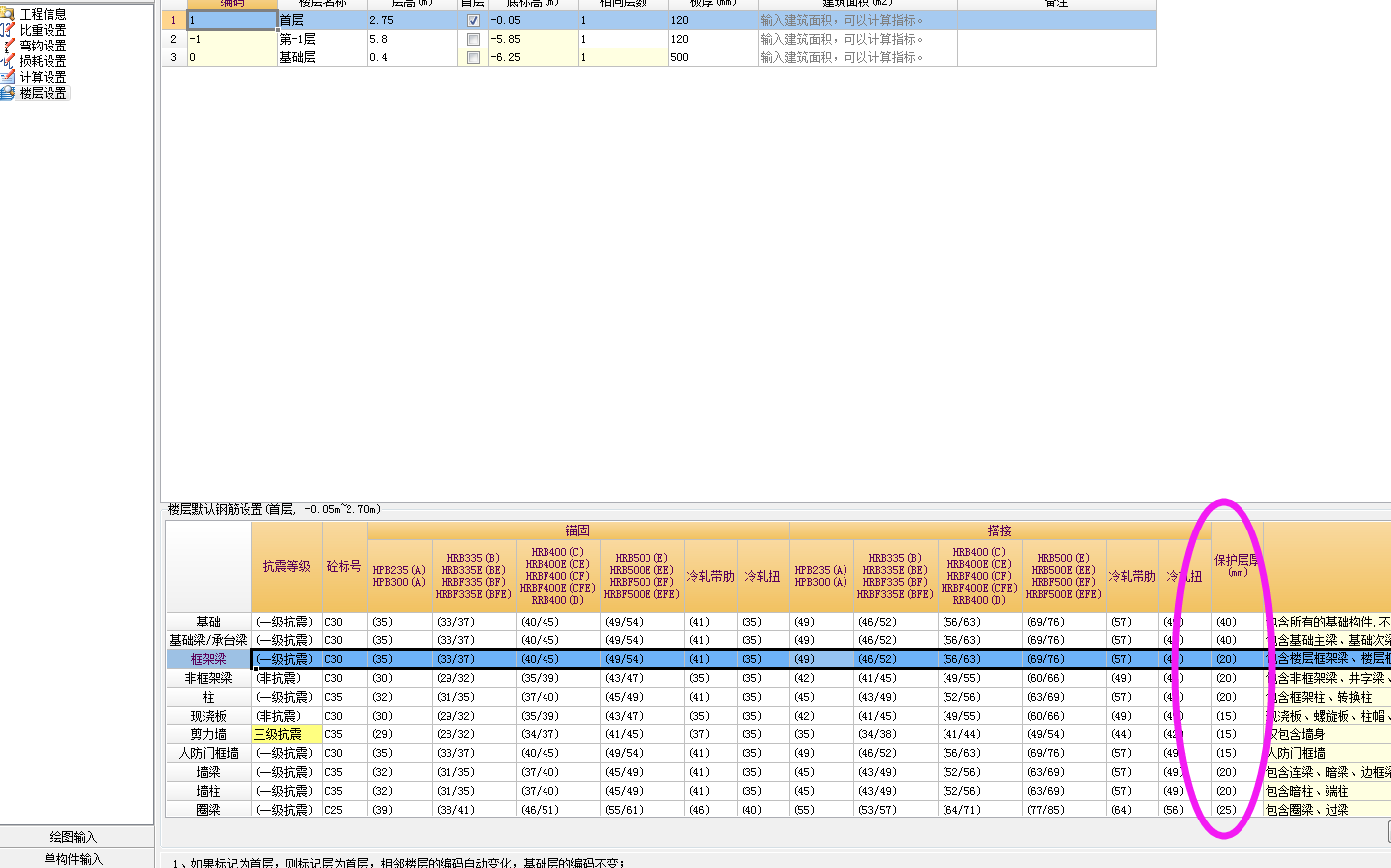This screenshot has width=1391, height=868.
Task: Click the 底标高 cell showing -5.85
Action: coord(533,39)
